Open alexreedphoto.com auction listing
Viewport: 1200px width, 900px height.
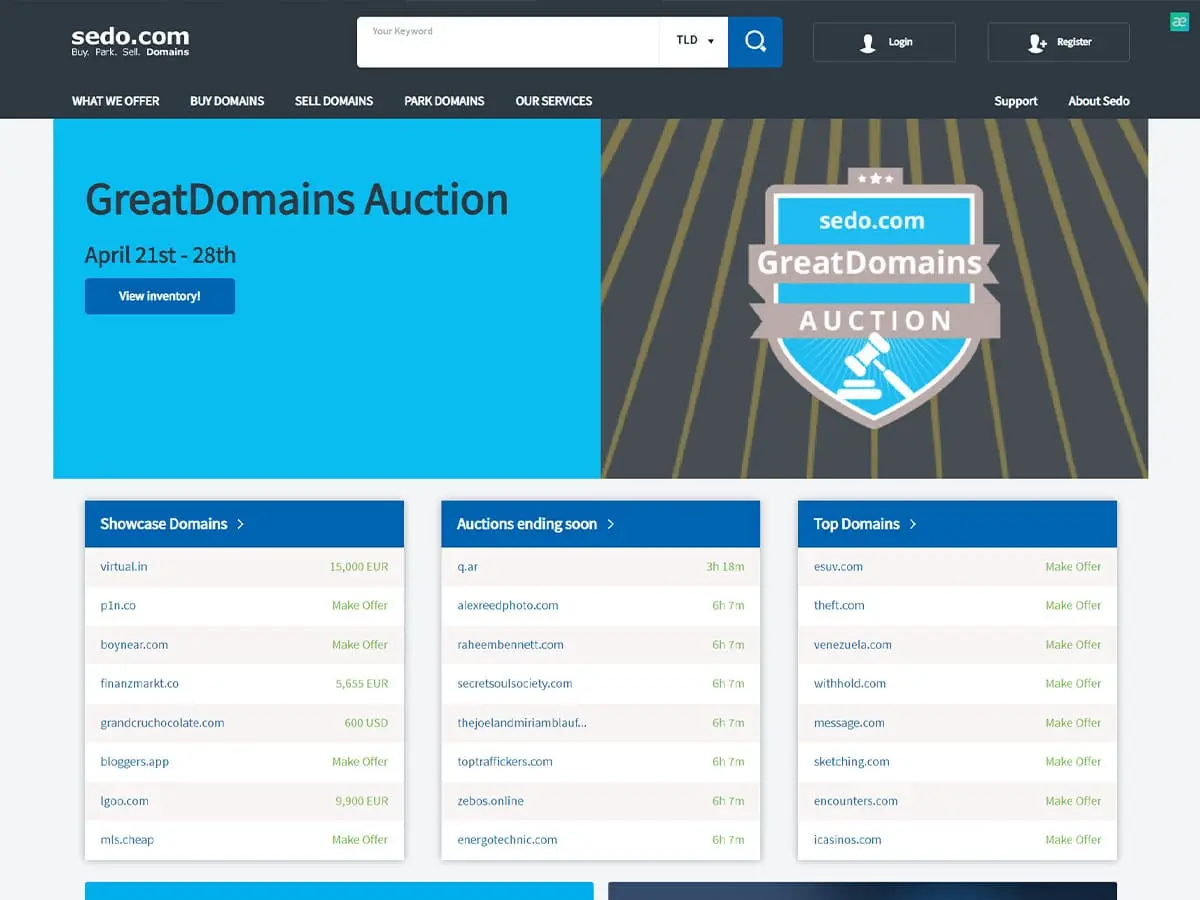point(508,606)
